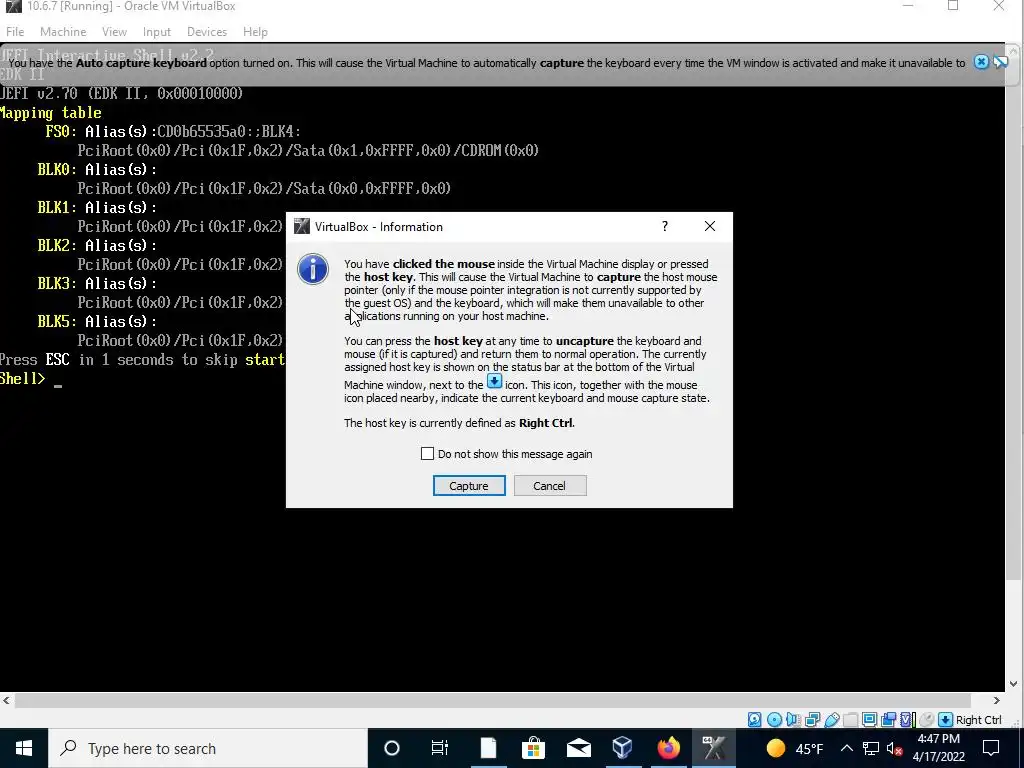Click the inline blue down-arrow icon in dialog text

(494, 381)
